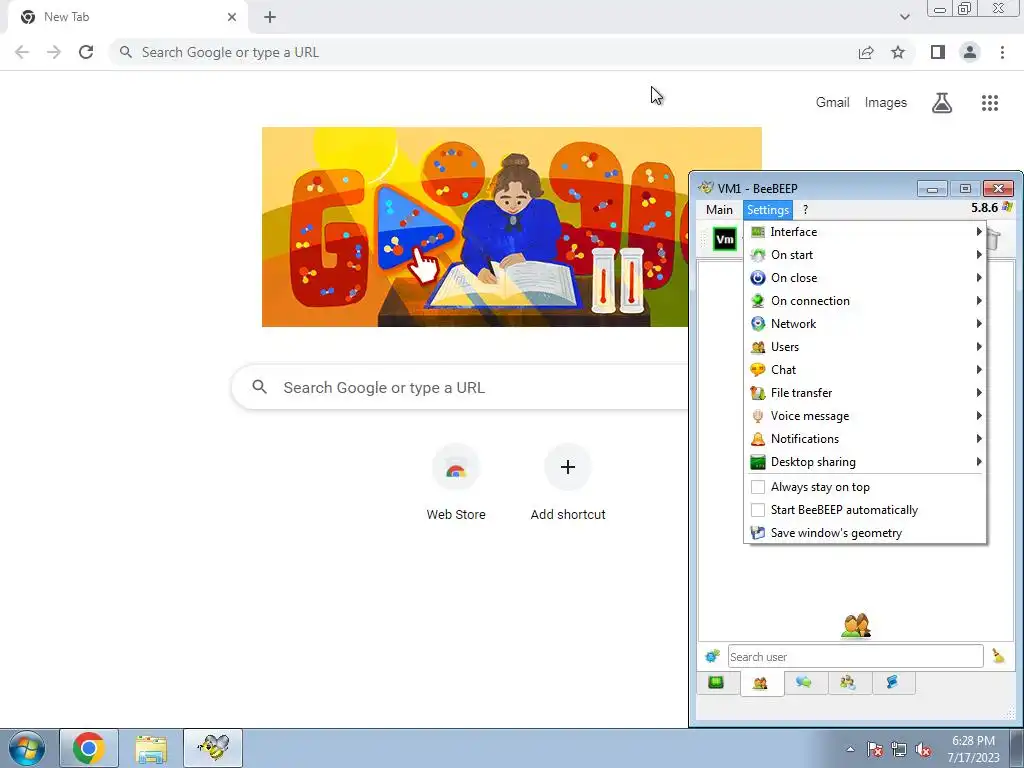Switch to the chats tab
Viewport: 1024px width, 768px height.
coord(804,683)
